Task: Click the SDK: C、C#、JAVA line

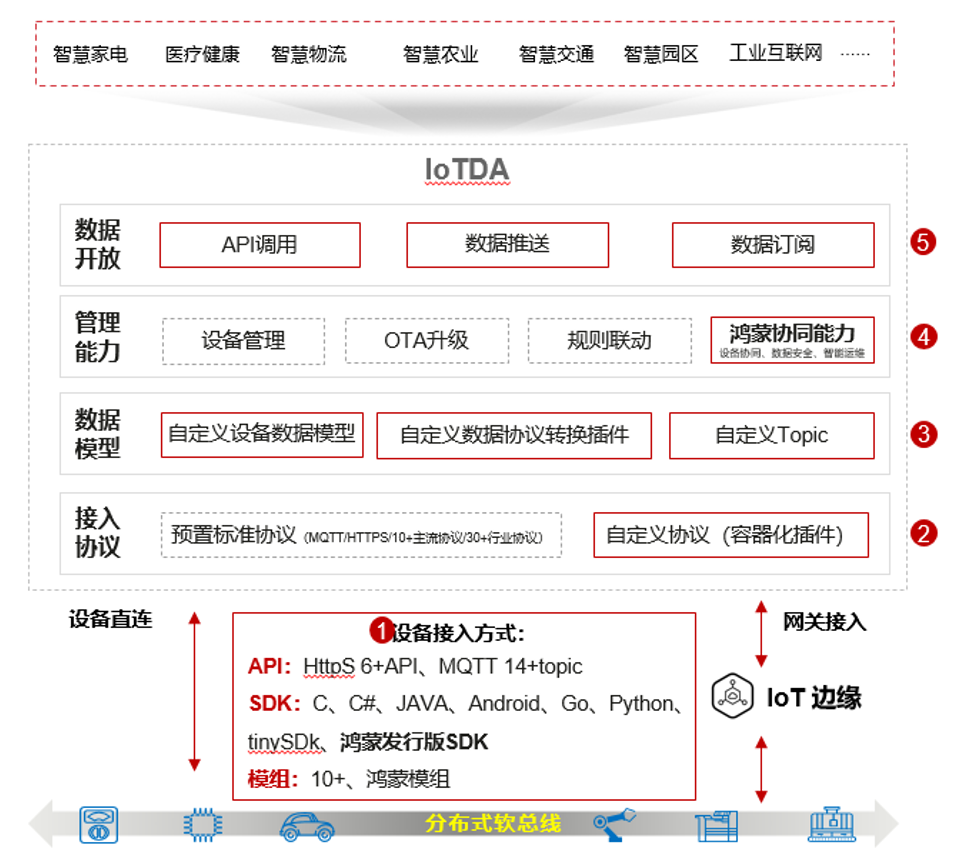Action: coord(465,704)
